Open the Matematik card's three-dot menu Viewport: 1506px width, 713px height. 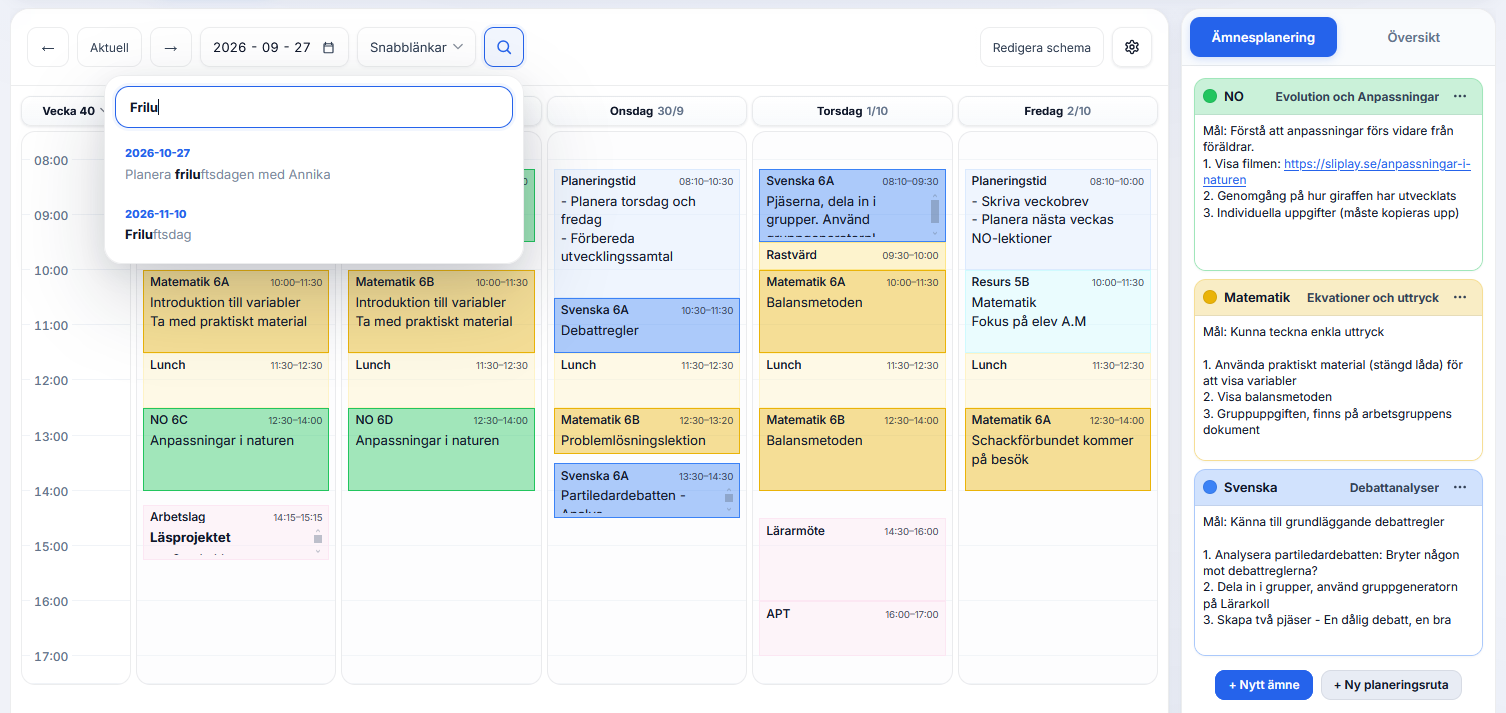[1460, 297]
